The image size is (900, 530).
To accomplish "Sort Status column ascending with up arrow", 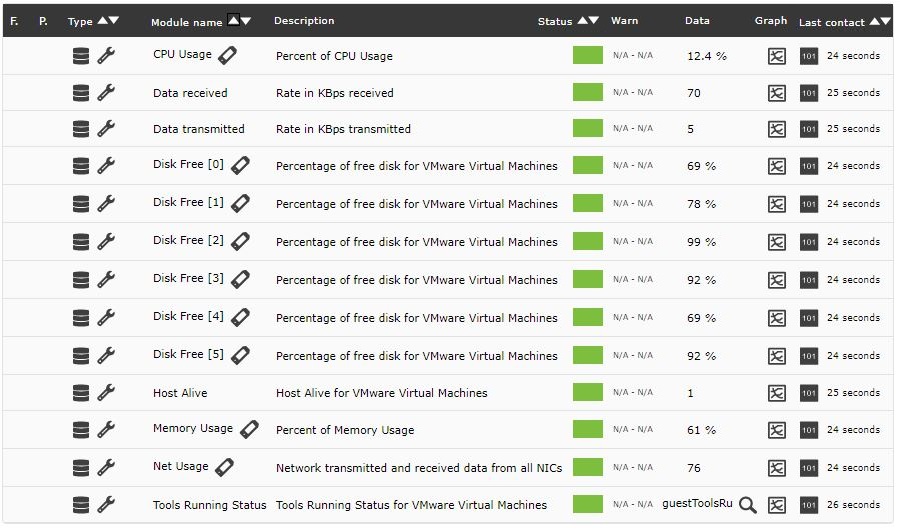I will 583,20.
